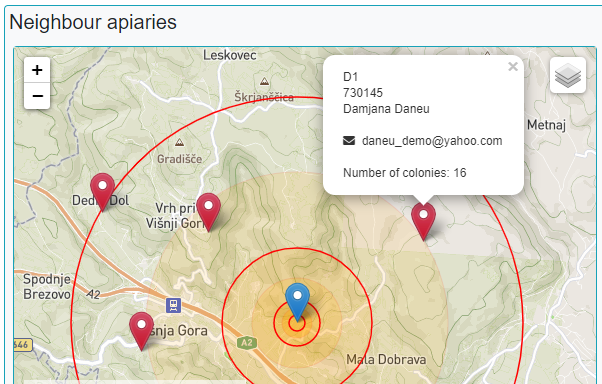Click the yellow 646 road shield
Image resolution: width=602 pixels, height=384 pixels.
[22, 344]
